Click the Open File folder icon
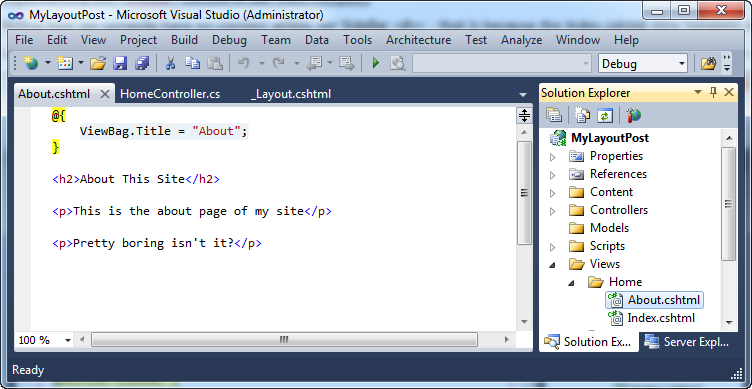This screenshot has width=752, height=389. click(x=98, y=63)
